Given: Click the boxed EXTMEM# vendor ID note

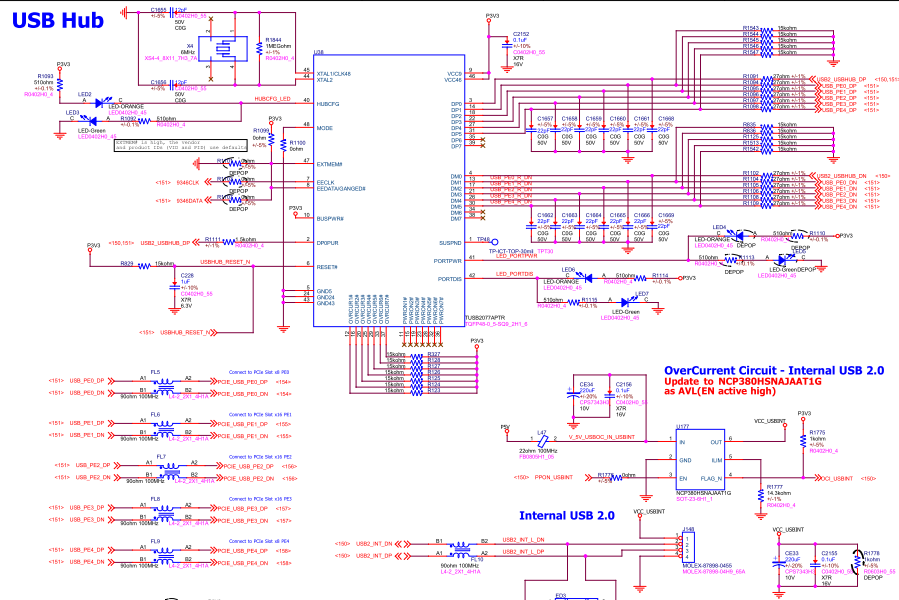Looking at the screenshot, I should point(181,145).
